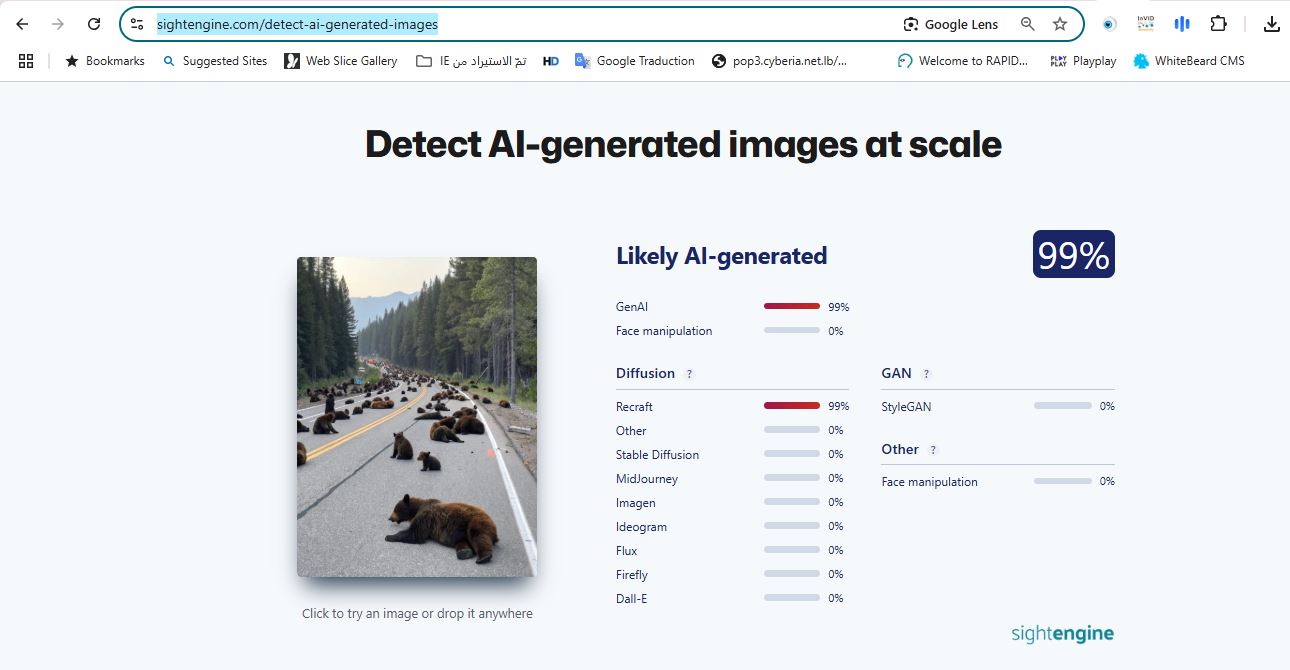Screen dimensions: 1290x670
Task: Open the Bookmarks folder in bookmarks bar
Action: tap(105, 61)
